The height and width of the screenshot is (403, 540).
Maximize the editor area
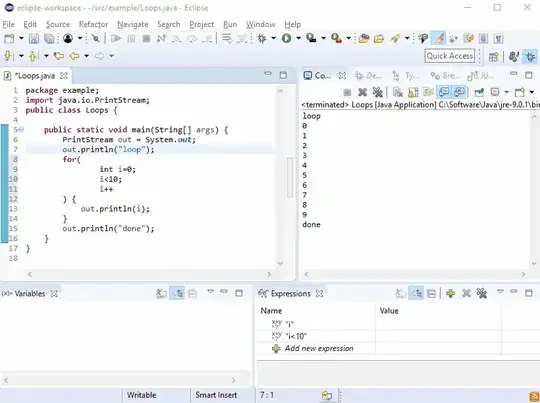[283, 75]
